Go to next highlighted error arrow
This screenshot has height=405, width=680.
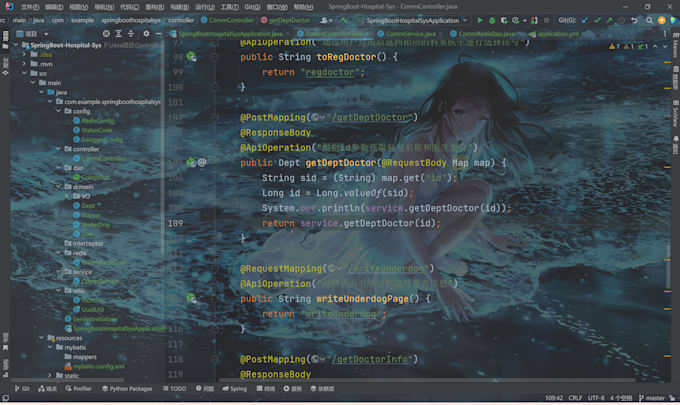point(665,46)
